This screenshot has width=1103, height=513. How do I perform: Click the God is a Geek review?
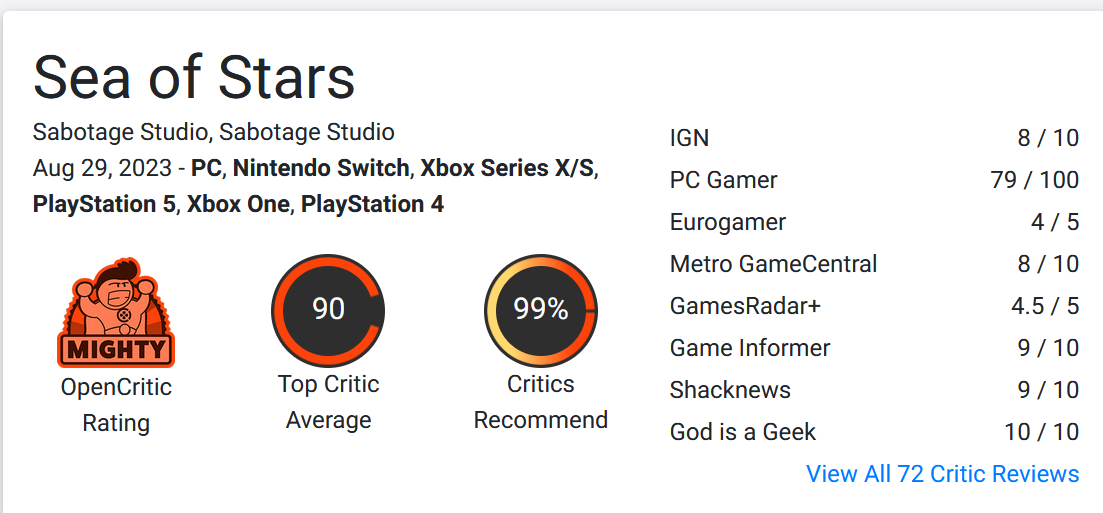(x=874, y=431)
